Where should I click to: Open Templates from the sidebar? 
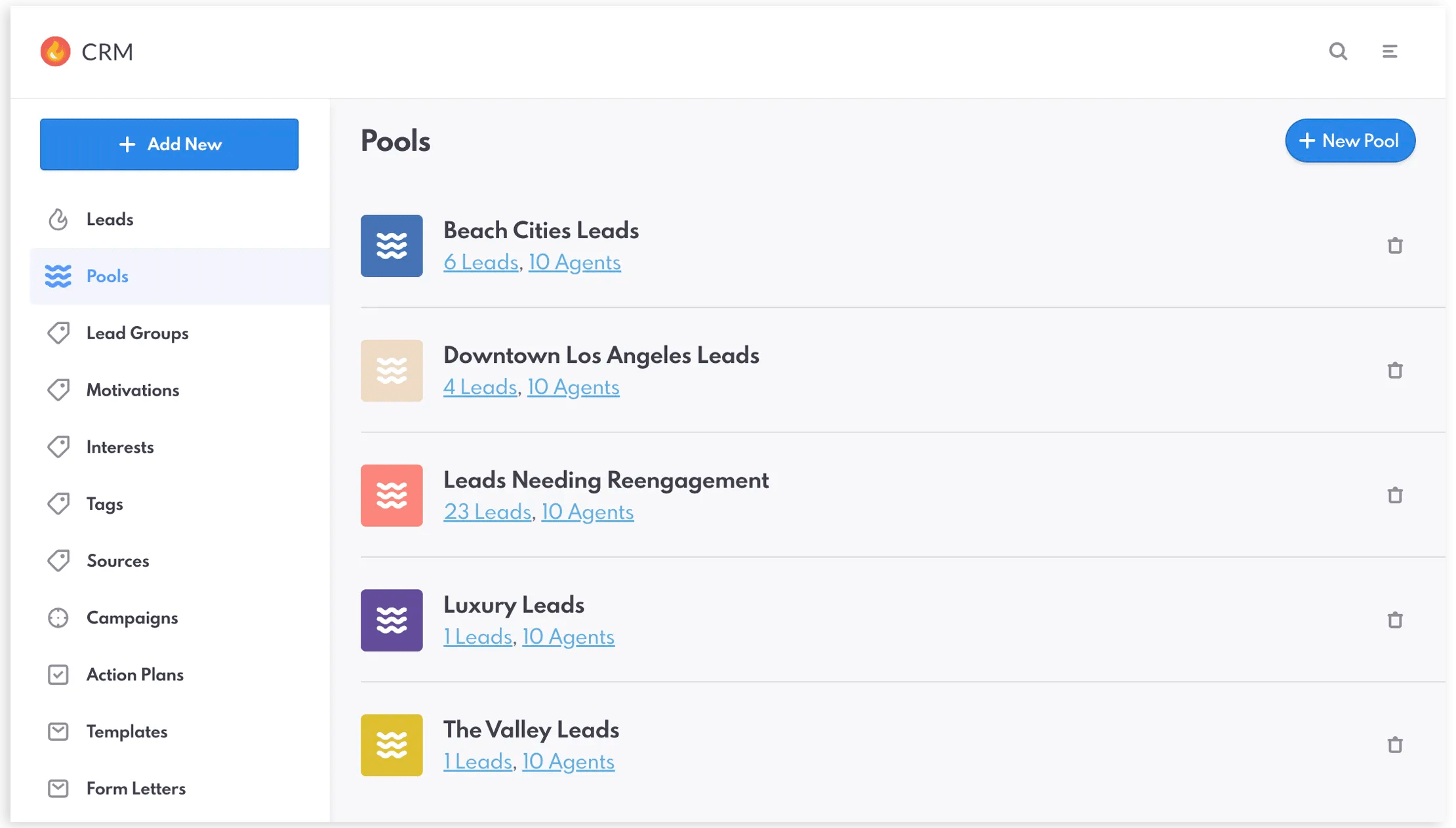click(127, 732)
